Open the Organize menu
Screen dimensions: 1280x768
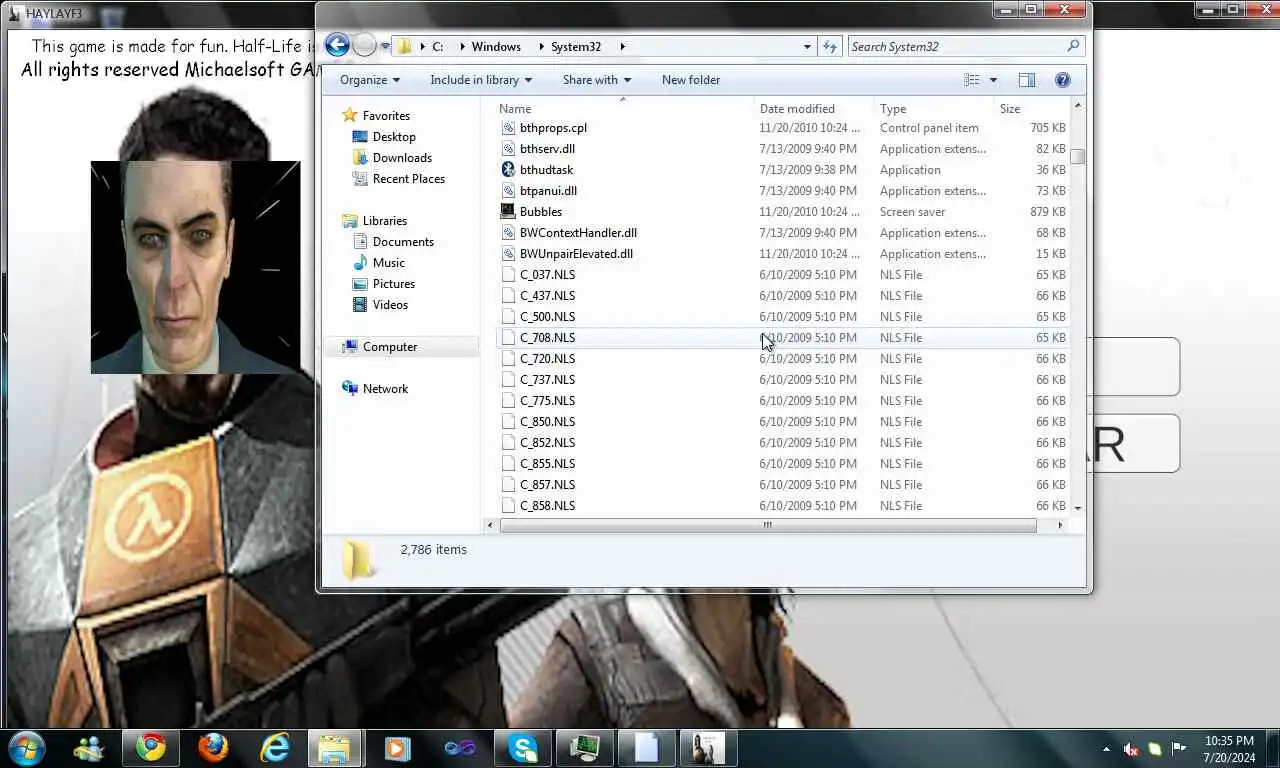point(369,80)
